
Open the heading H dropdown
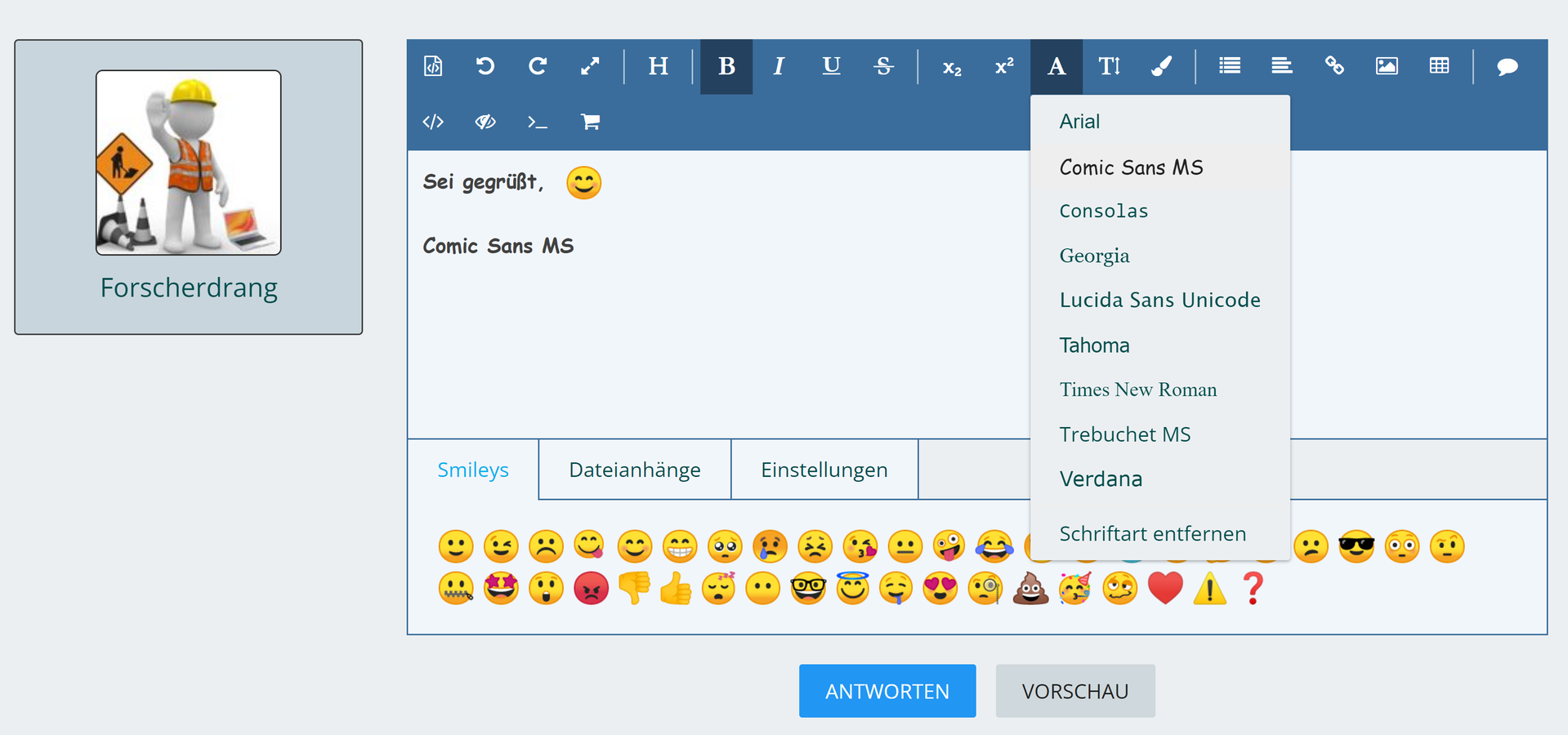pos(658,66)
